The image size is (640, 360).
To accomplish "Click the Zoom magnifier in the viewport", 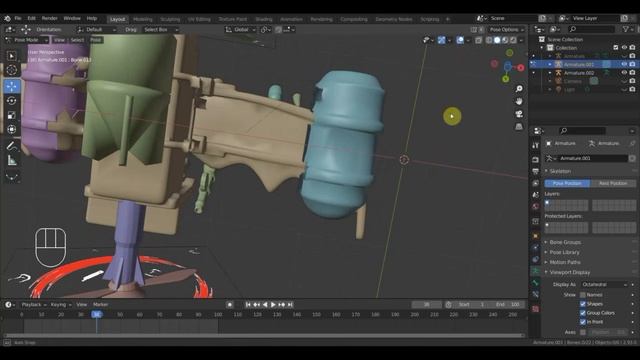I will pyautogui.click(x=519, y=89).
